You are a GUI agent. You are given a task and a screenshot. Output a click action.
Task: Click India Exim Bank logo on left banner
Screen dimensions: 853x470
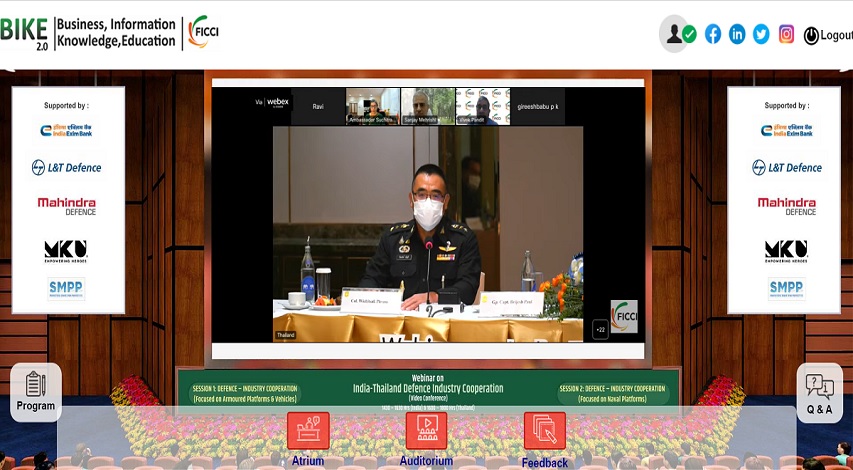pos(66,130)
